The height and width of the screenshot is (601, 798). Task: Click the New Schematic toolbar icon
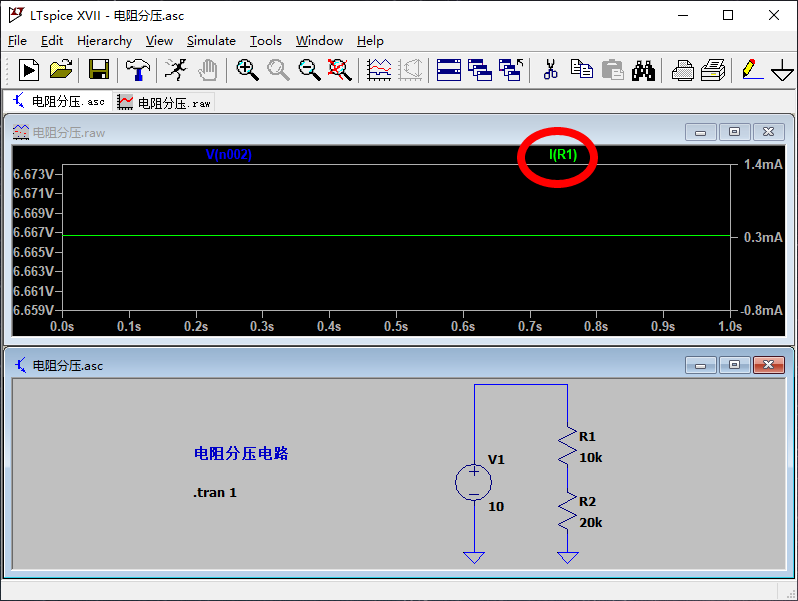tap(29, 69)
